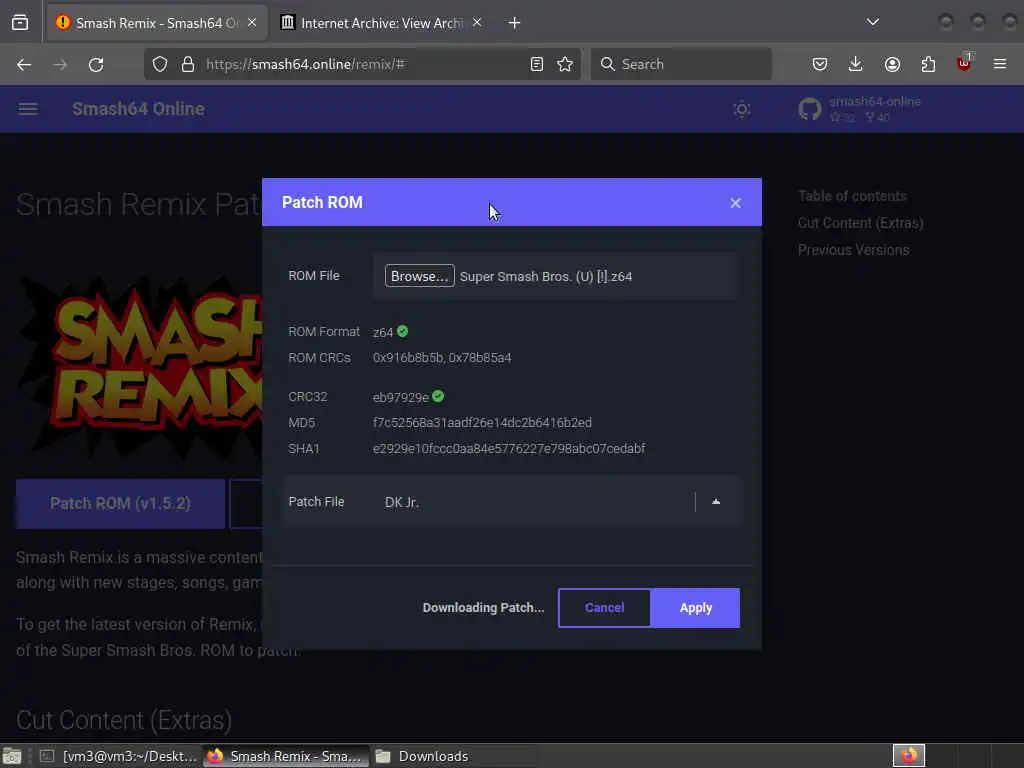Open the uBlock Origin extension icon
1024x768 pixels.
point(964,63)
